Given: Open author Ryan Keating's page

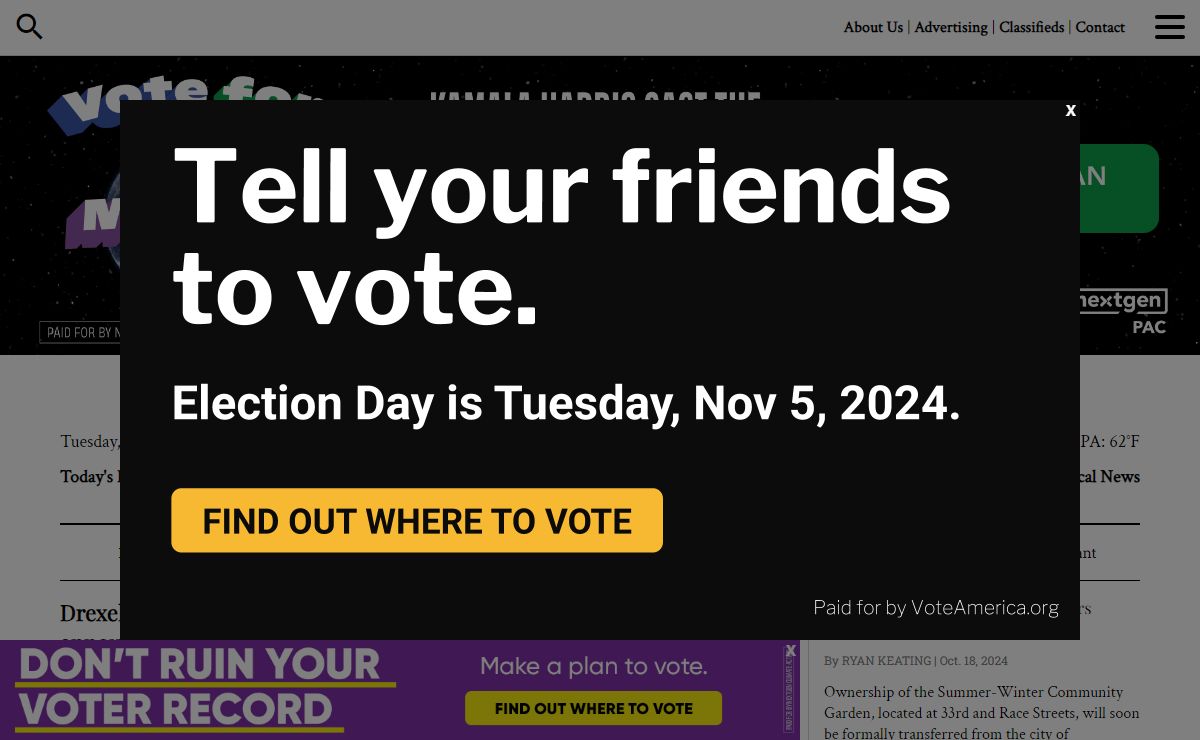Looking at the screenshot, I should [886, 661].
